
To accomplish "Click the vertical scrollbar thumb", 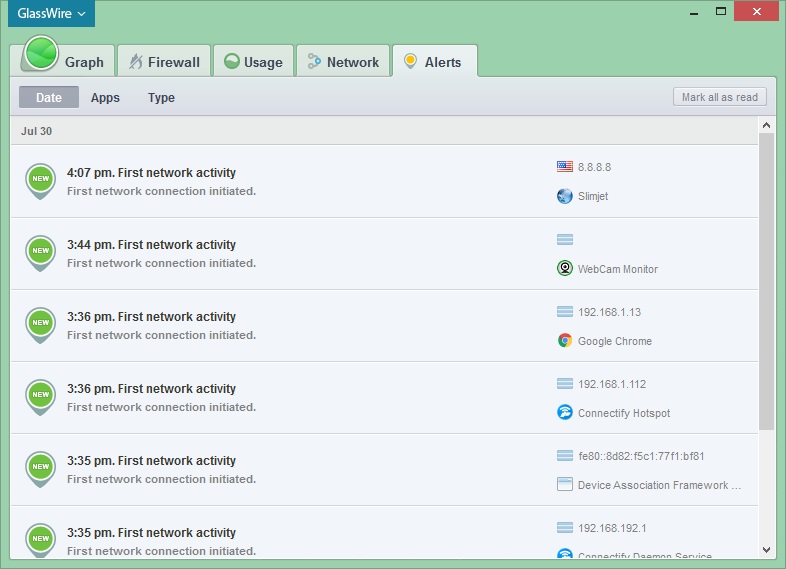I will click(766, 281).
